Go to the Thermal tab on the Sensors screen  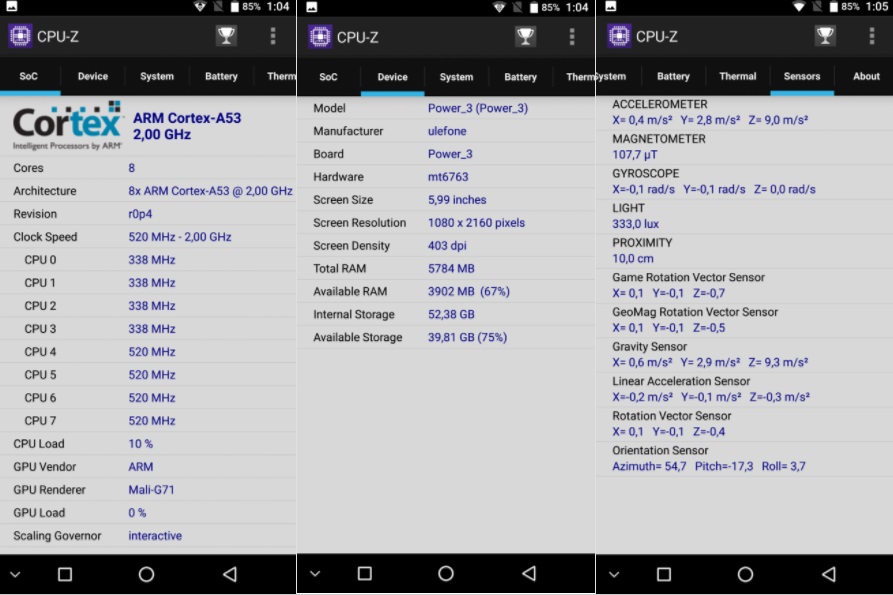pyautogui.click(x=737, y=76)
